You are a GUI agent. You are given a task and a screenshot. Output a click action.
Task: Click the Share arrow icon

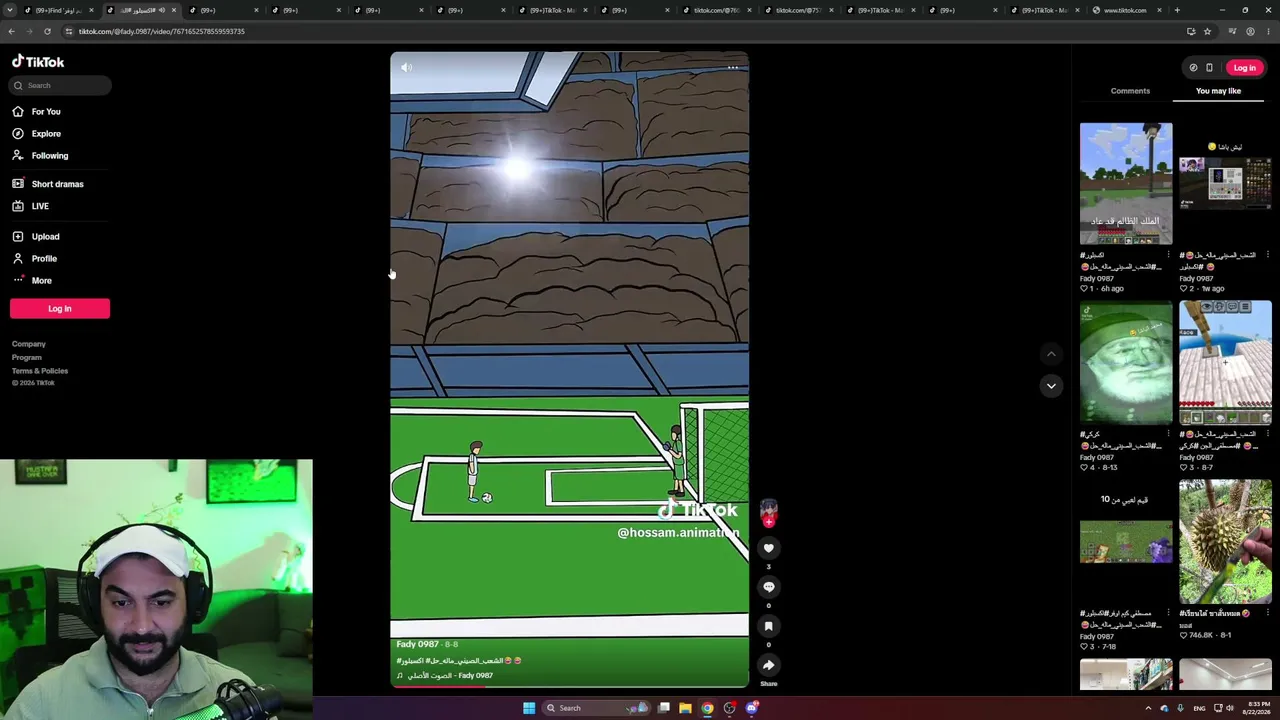tap(768, 665)
